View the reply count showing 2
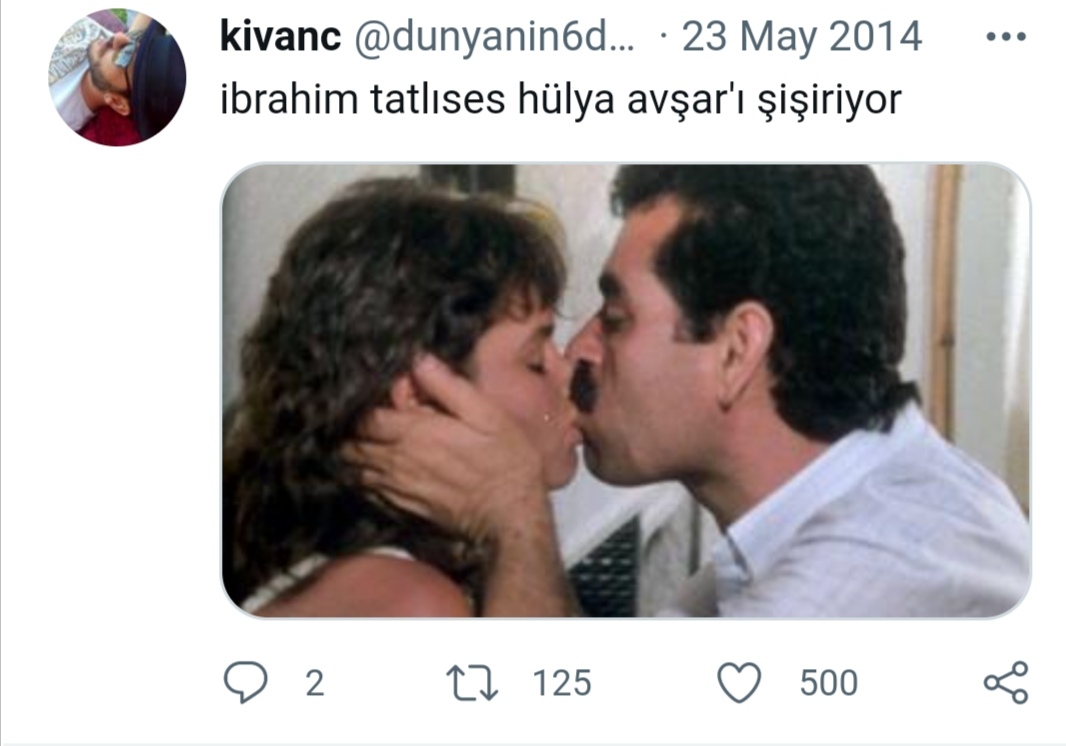Image resolution: width=1066 pixels, height=746 pixels. pos(314,683)
